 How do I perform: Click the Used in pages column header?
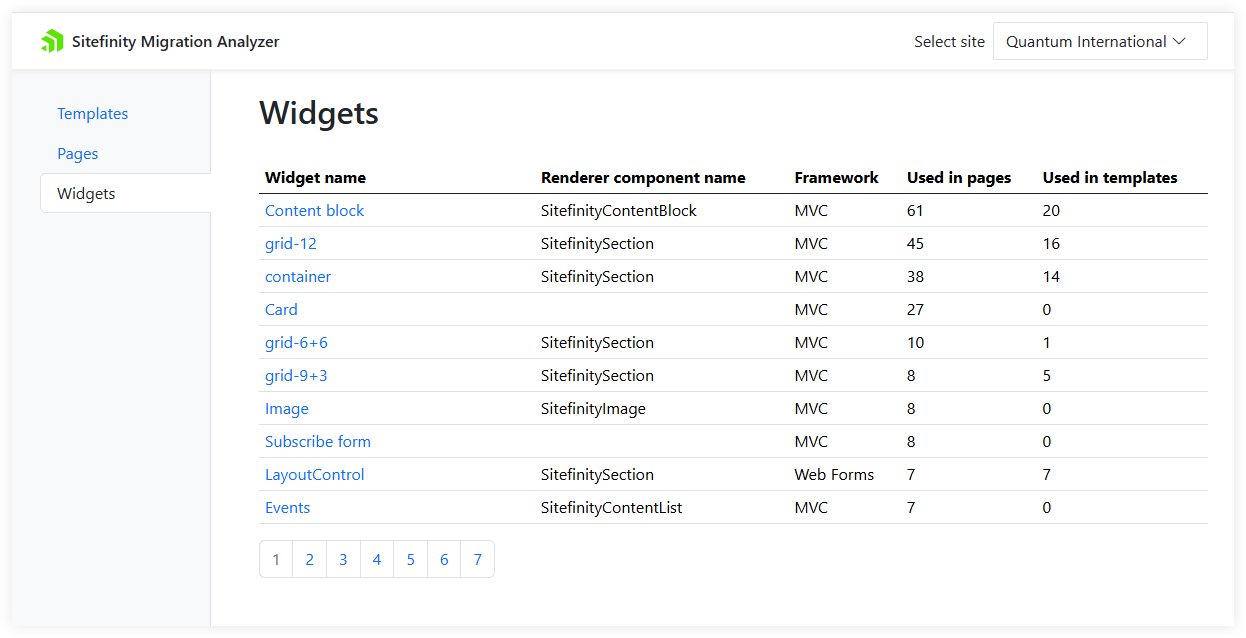click(959, 177)
